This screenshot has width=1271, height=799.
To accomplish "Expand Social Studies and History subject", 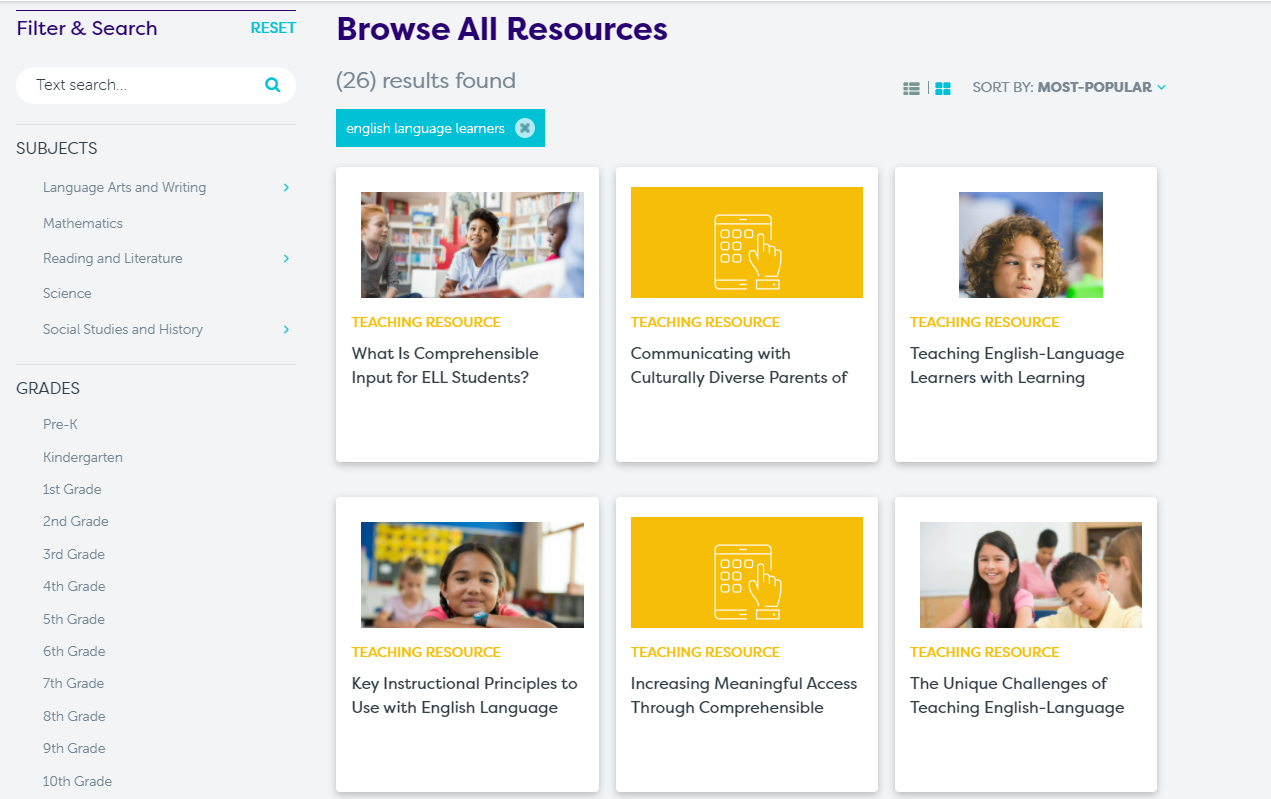I will 286,329.
